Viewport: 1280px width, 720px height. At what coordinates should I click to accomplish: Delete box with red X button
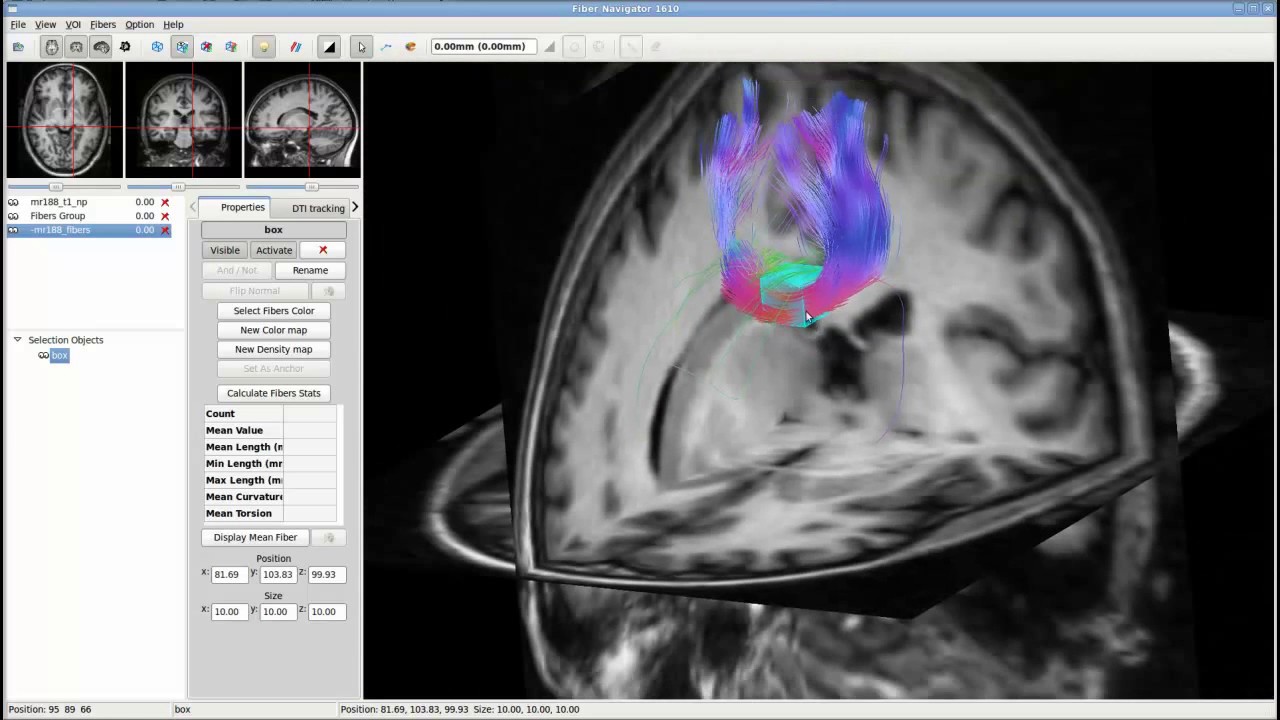tap(323, 250)
